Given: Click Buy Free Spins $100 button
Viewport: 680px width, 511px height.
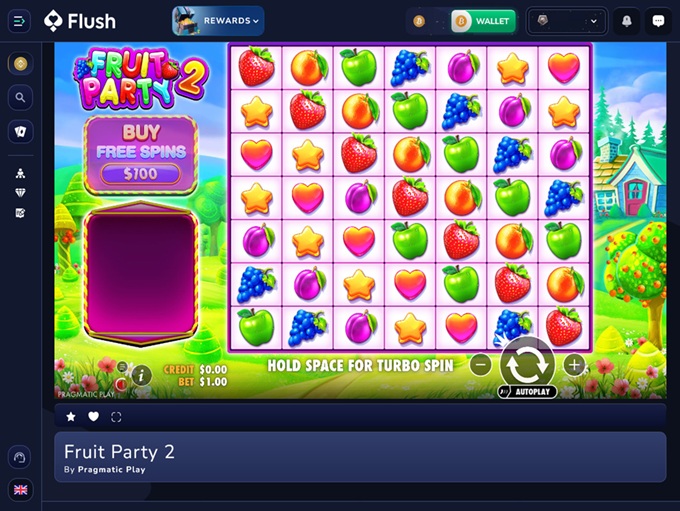Looking at the screenshot, I should pyautogui.click(x=141, y=155).
